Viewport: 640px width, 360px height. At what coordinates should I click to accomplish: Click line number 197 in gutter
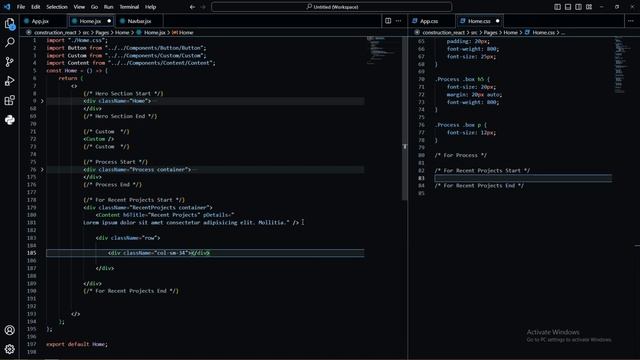click(32, 344)
